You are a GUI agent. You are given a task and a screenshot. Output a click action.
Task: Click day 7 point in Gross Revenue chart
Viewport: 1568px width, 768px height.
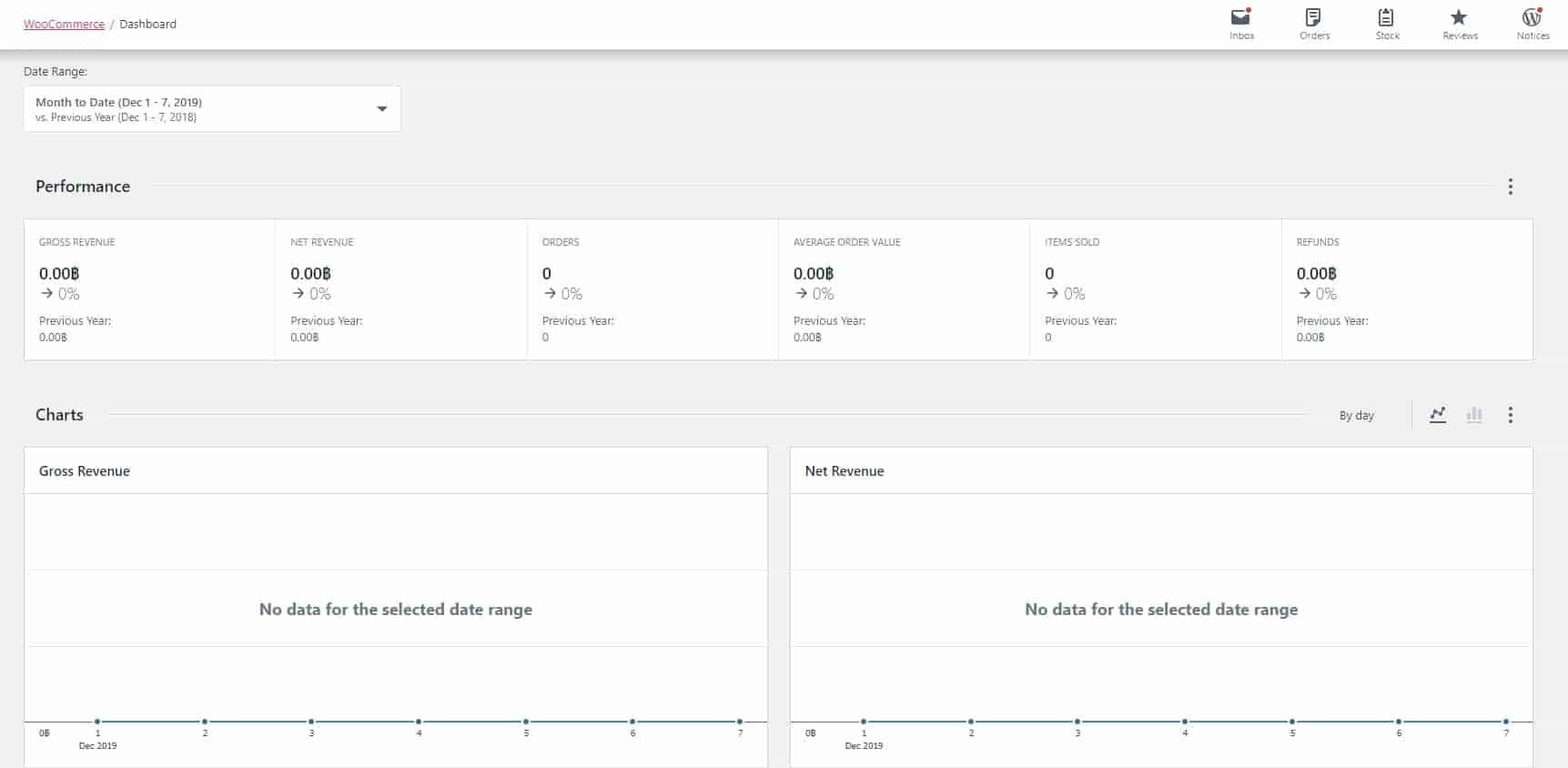[x=740, y=722]
